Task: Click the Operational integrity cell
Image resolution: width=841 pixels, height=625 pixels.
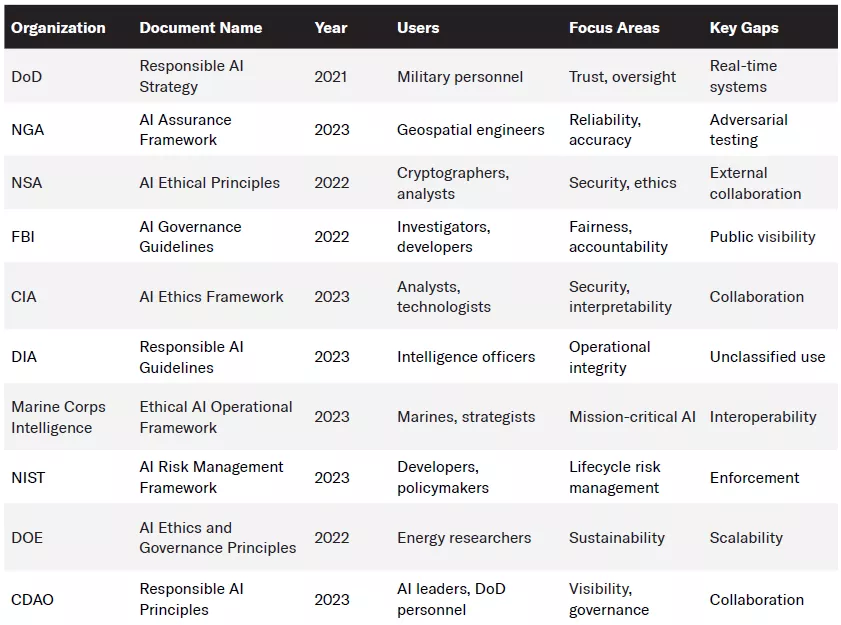Action: click(x=609, y=357)
